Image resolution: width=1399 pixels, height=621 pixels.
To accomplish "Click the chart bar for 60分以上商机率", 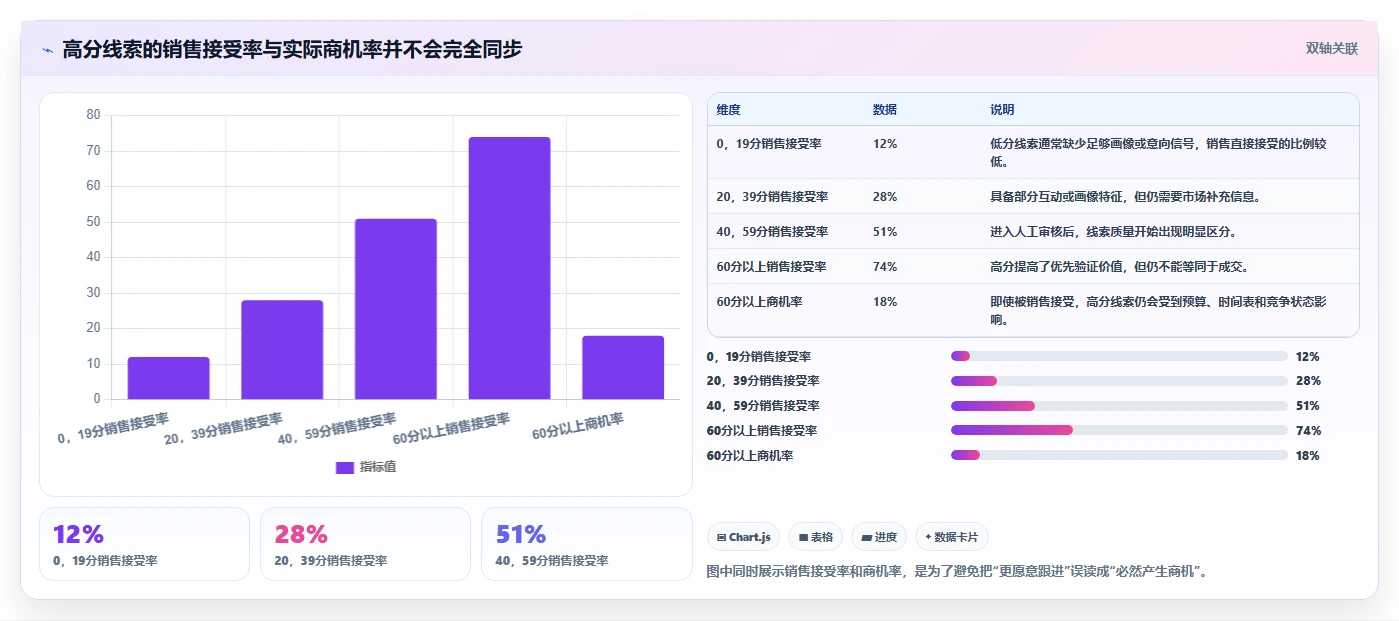I will pos(623,367).
